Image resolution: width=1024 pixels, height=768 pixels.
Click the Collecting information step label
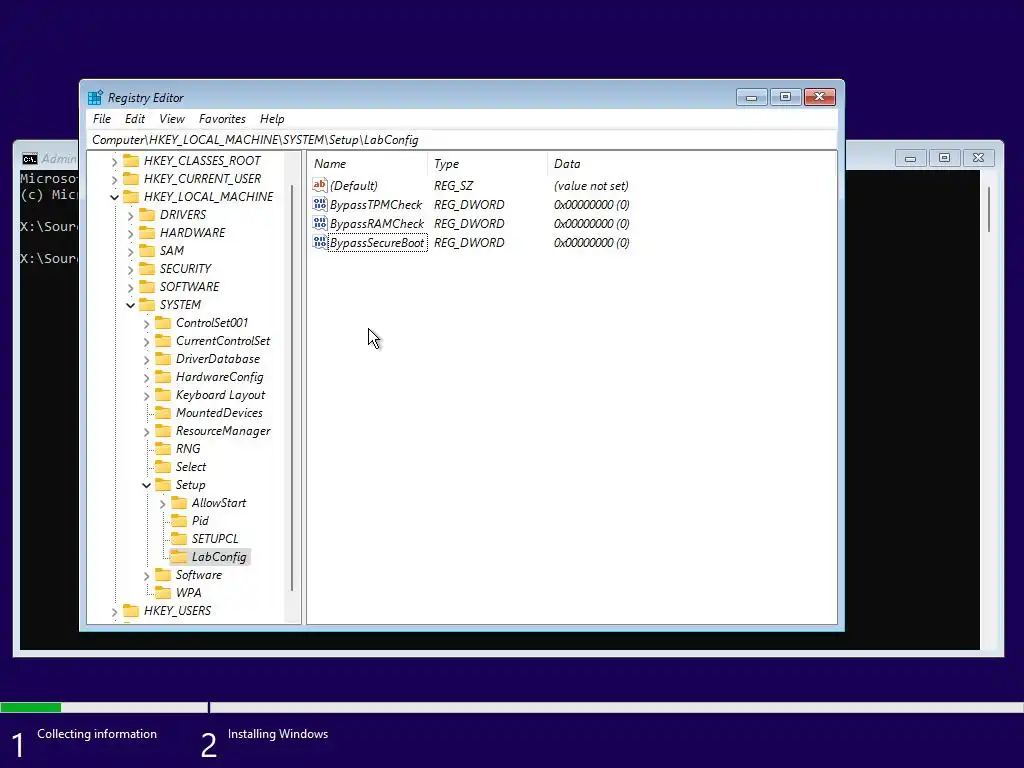point(97,734)
